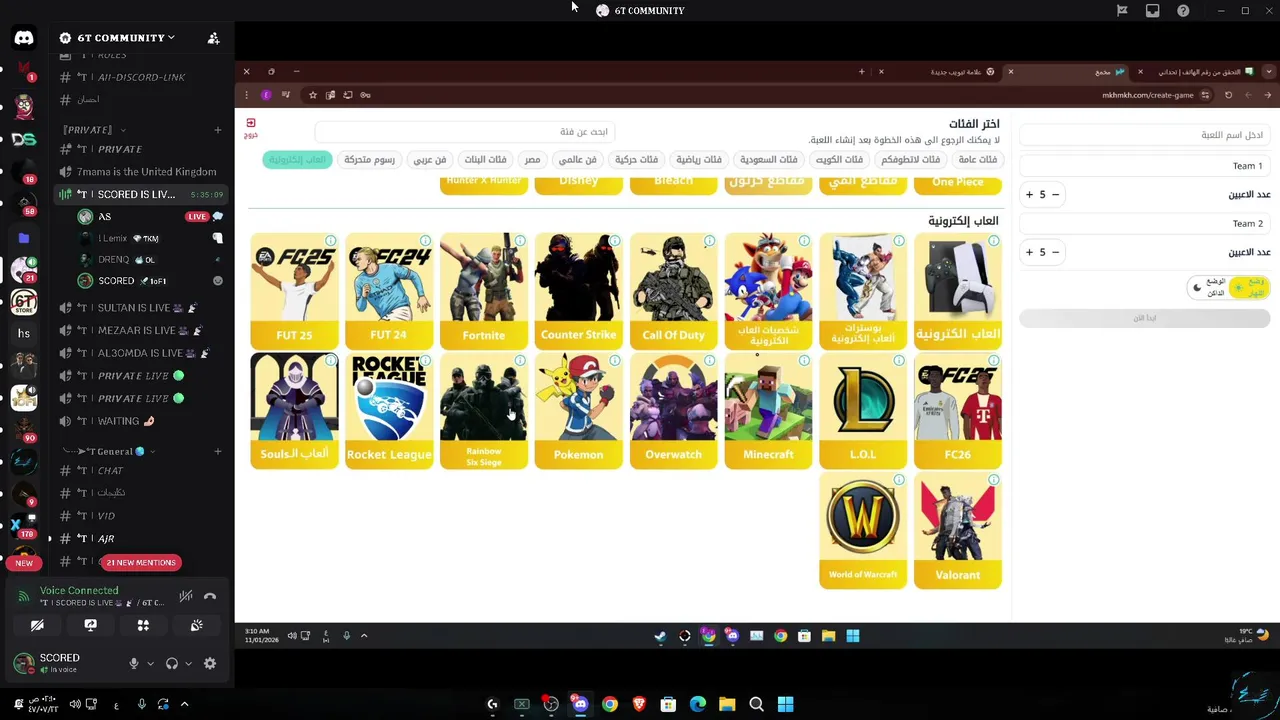Decrease Team 1 player count
The width and height of the screenshot is (1280, 720).
click(1055, 195)
